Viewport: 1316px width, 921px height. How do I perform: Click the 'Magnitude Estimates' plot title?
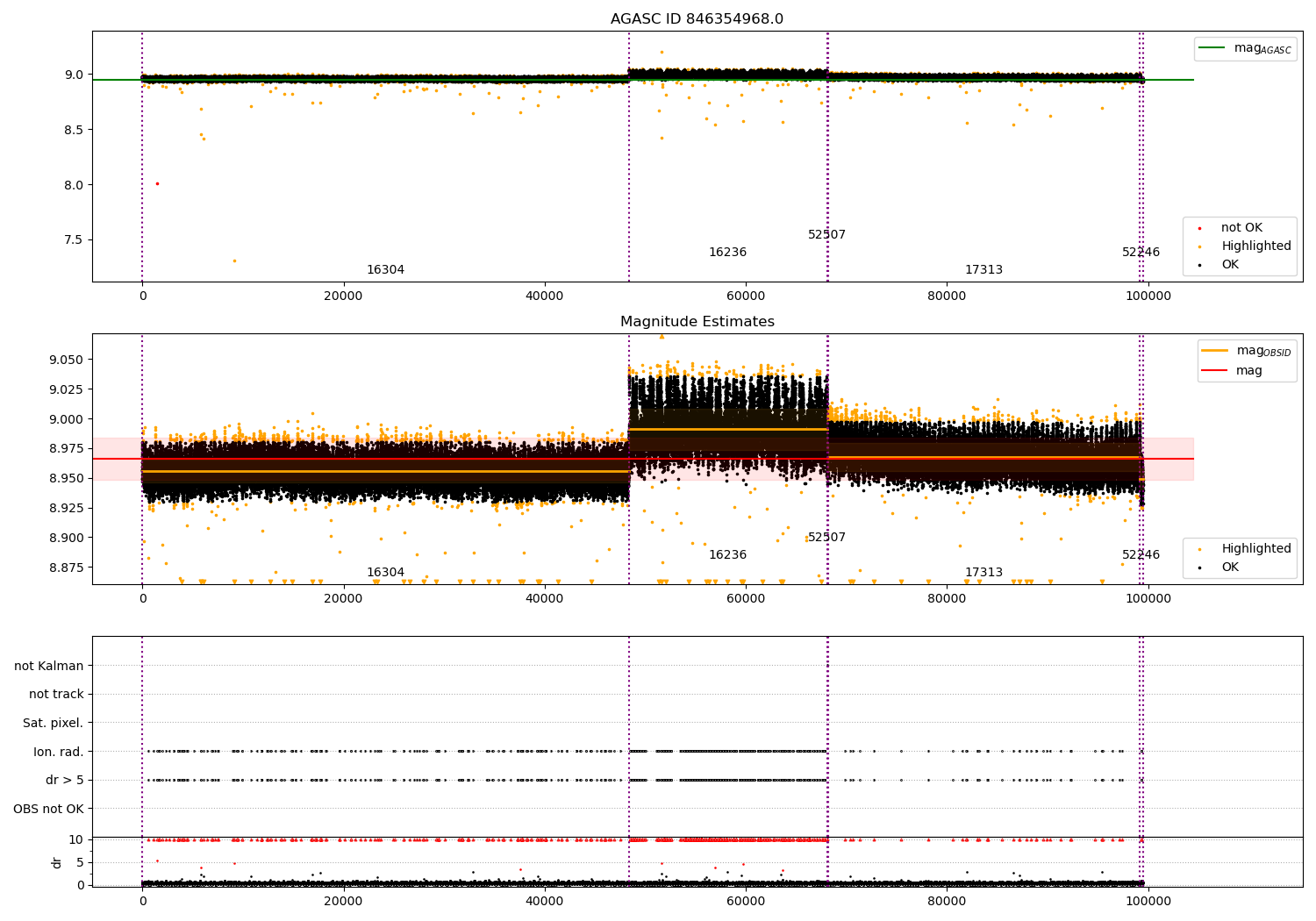point(697,322)
